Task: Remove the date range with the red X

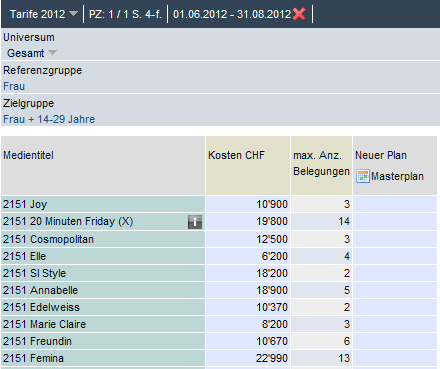Action: [299, 14]
